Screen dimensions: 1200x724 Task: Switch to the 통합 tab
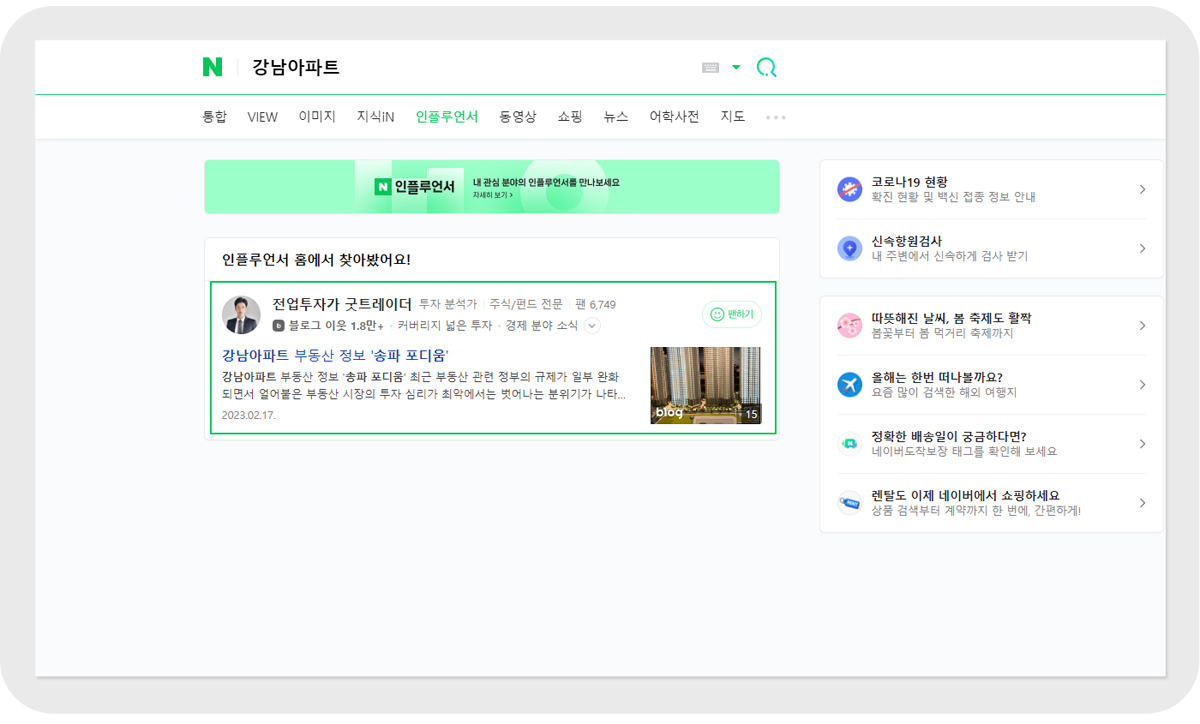point(215,117)
